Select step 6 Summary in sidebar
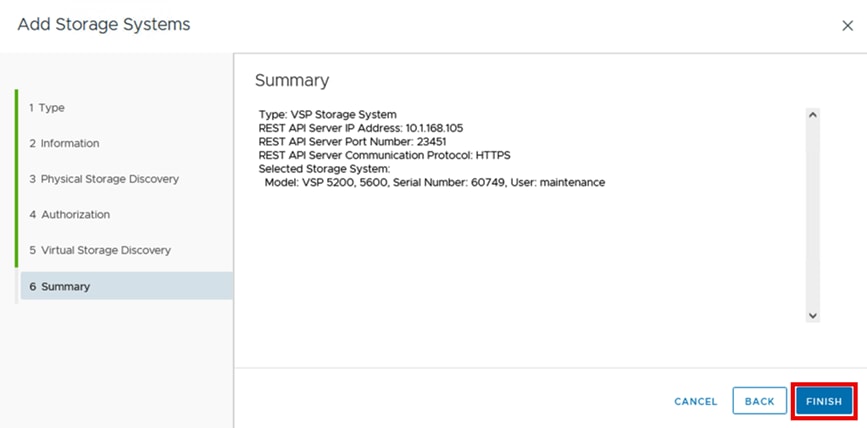 click(x=60, y=286)
